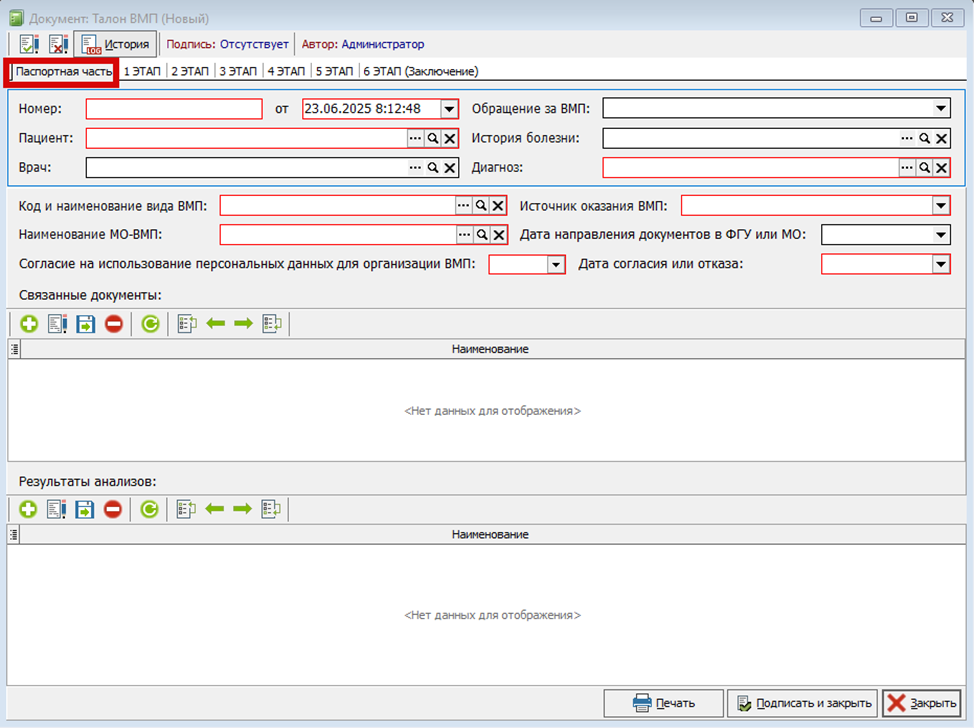Image resolution: width=974 pixels, height=728 pixels.
Task: Switch to the Паспортная часть tab
Action: 63,71
